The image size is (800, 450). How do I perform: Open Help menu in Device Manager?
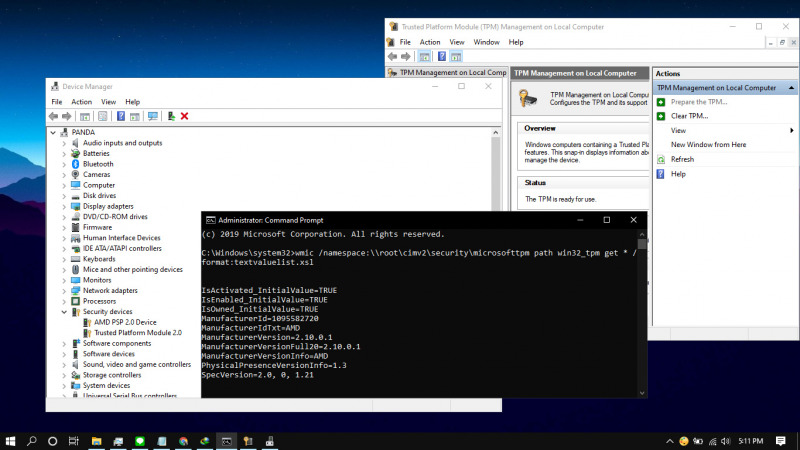pos(133,102)
